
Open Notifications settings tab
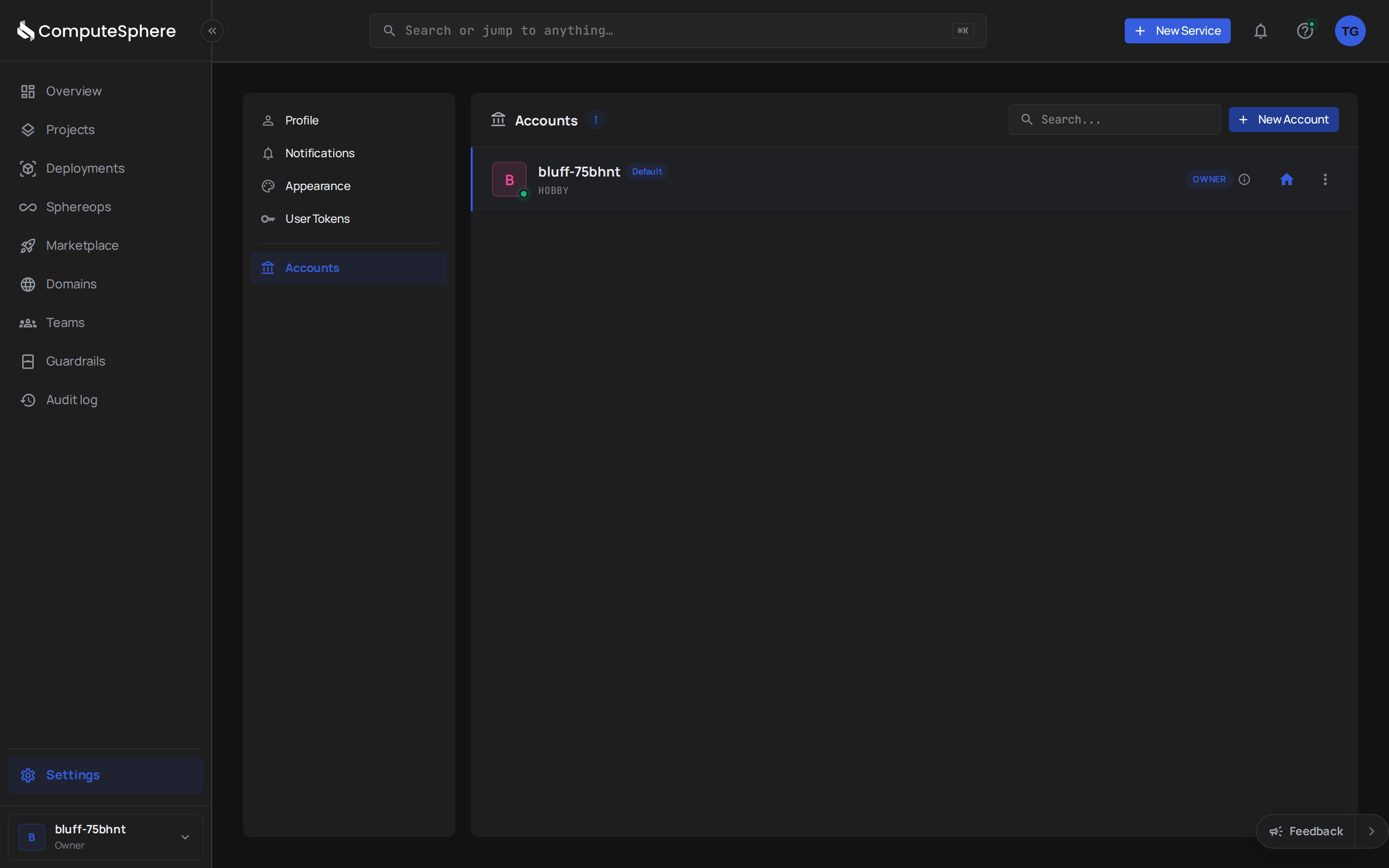(349, 153)
